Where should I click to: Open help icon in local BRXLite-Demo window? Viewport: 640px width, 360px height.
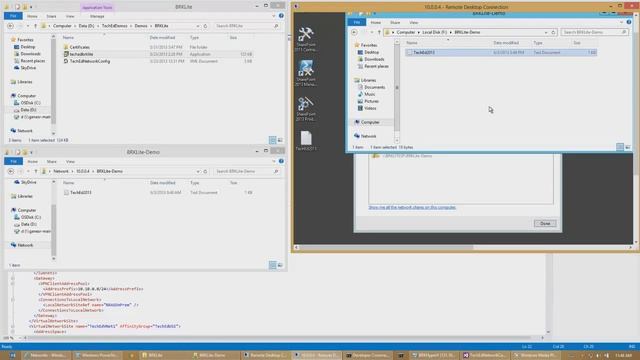281,161
